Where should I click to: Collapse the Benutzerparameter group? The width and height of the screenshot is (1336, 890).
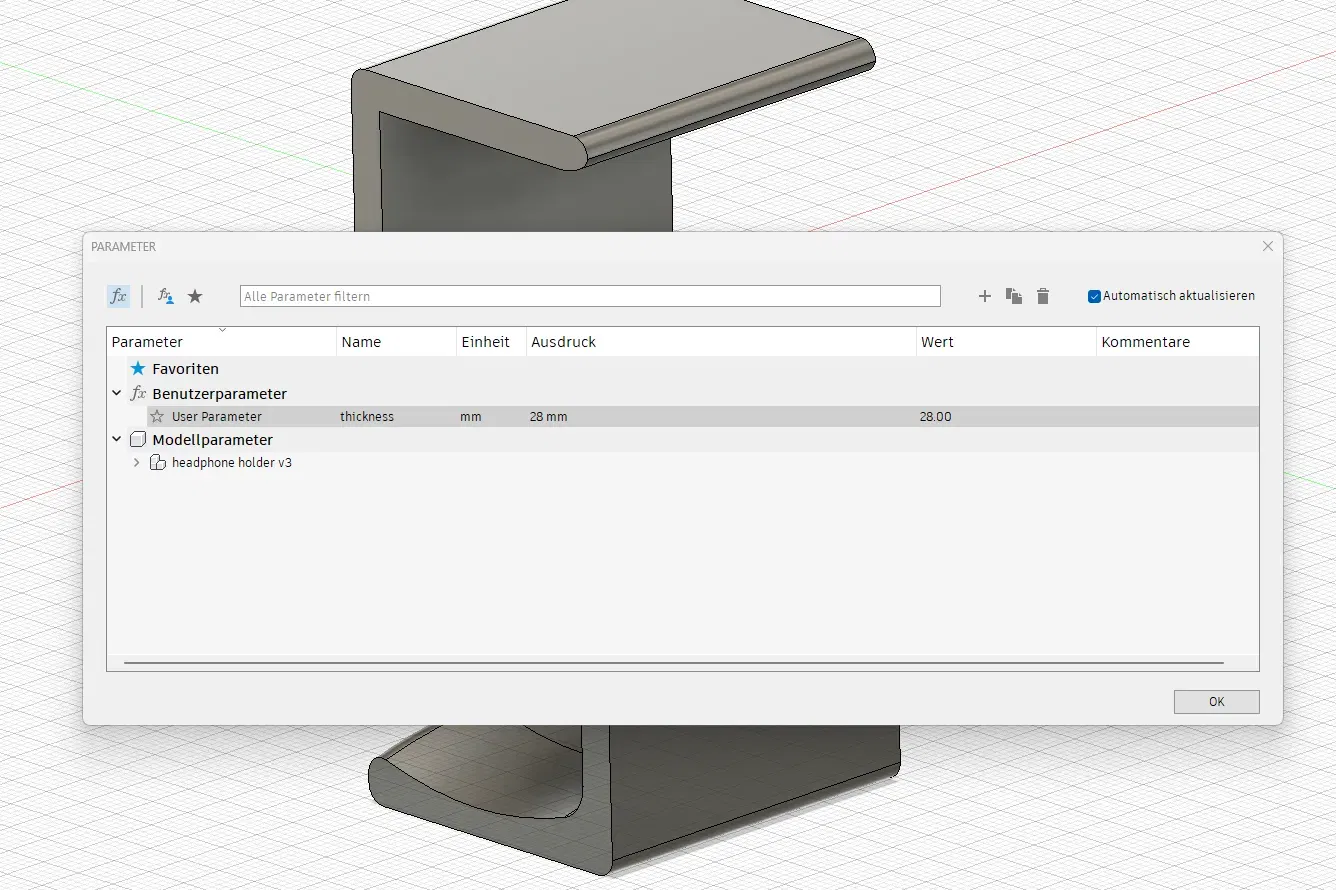tap(117, 394)
